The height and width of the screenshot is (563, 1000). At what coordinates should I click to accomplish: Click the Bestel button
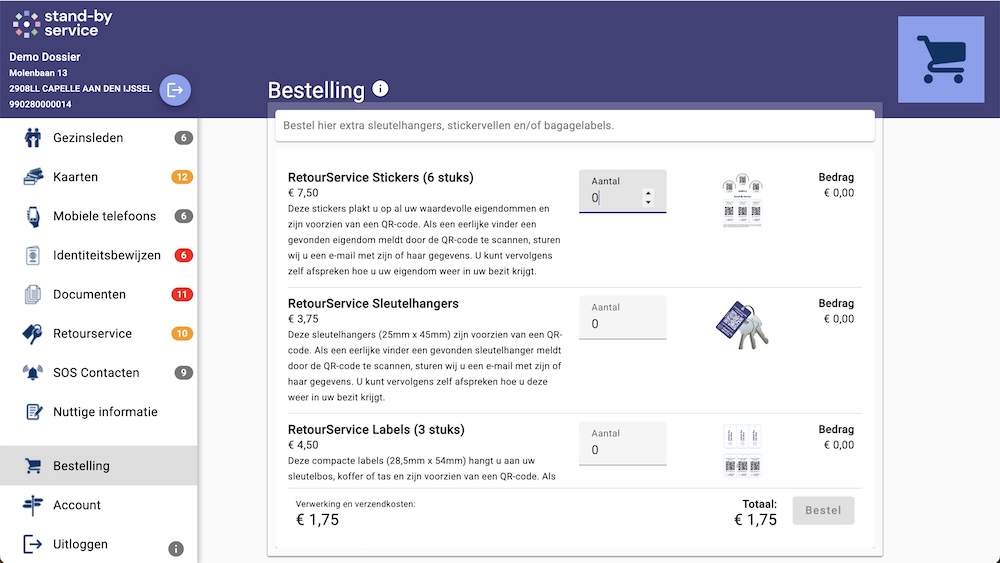coord(823,510)
